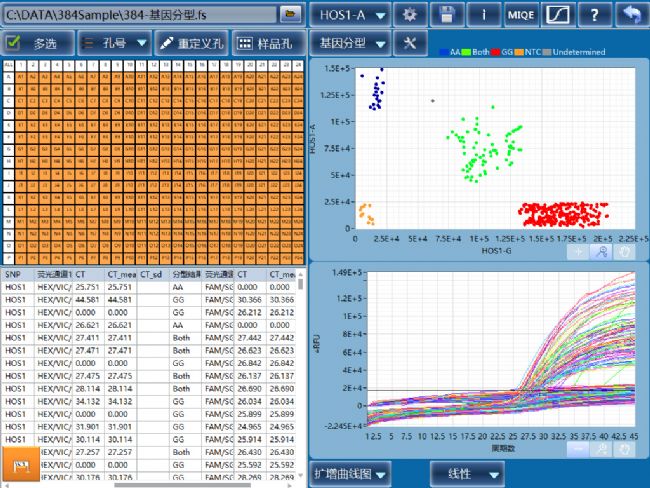Open the wrench and screwdriver tools icon

[x=408, y=44]
